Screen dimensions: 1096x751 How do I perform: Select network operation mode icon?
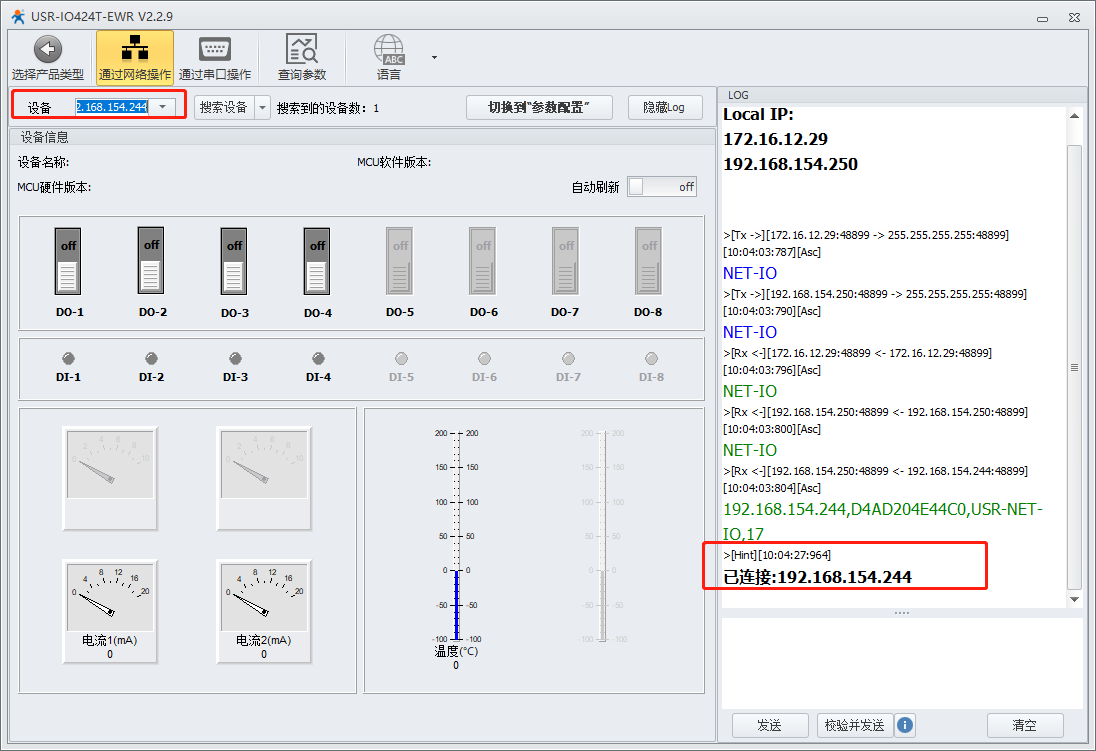click(135, 57)
